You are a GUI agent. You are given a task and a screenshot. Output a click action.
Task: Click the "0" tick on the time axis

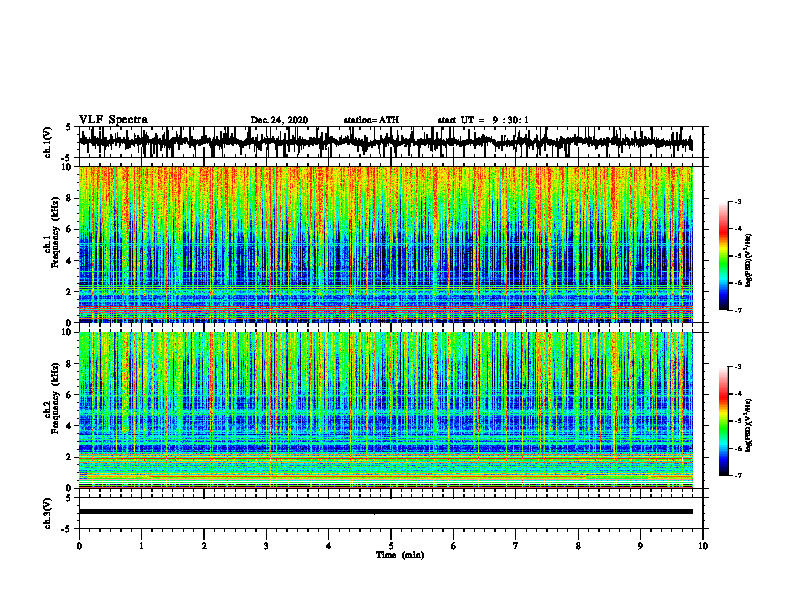[79, 546]
